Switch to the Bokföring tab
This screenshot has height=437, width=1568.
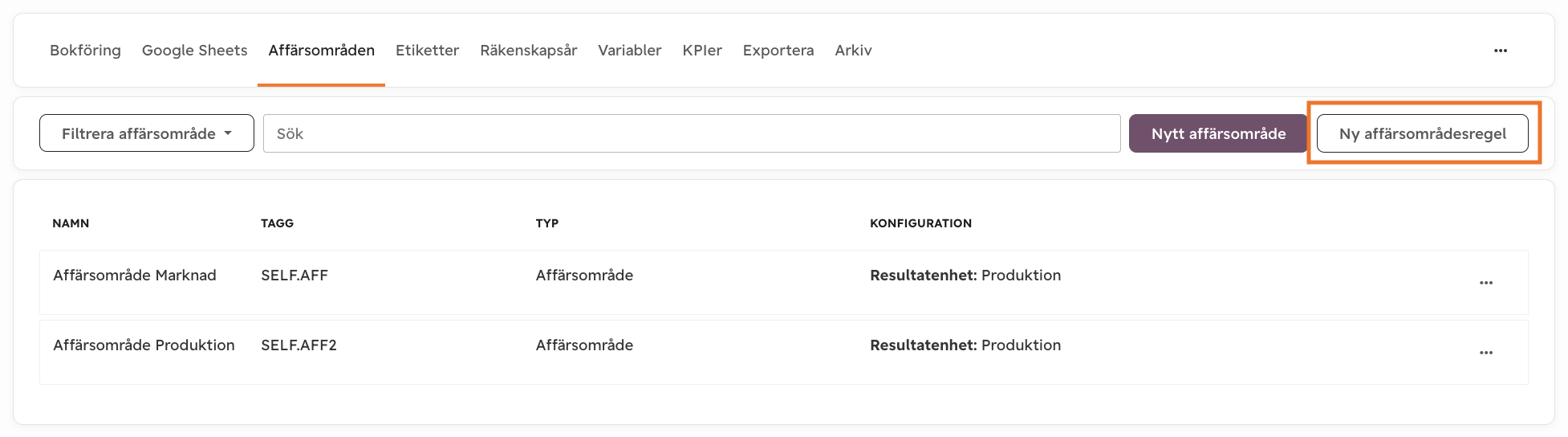[85, 50]
